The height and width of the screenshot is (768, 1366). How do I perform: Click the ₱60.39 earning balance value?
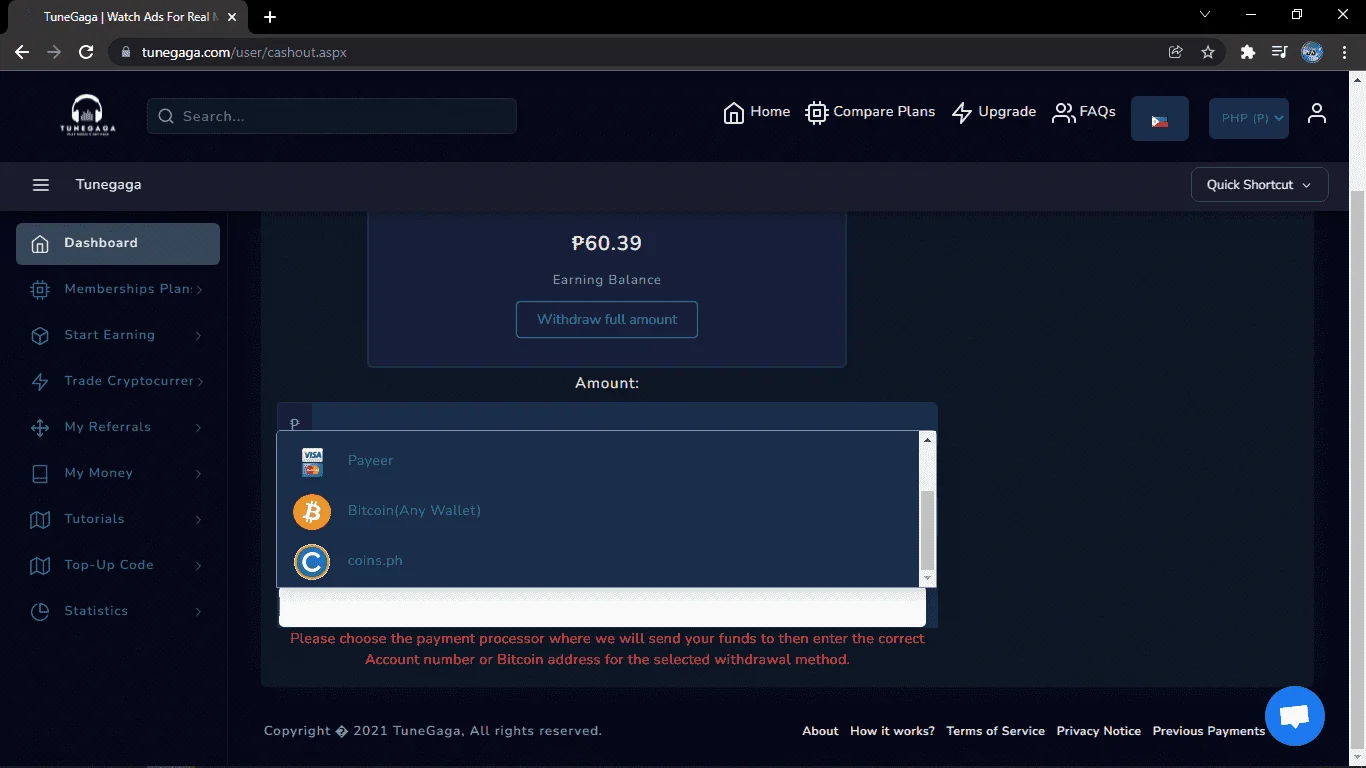coord(607,243)
